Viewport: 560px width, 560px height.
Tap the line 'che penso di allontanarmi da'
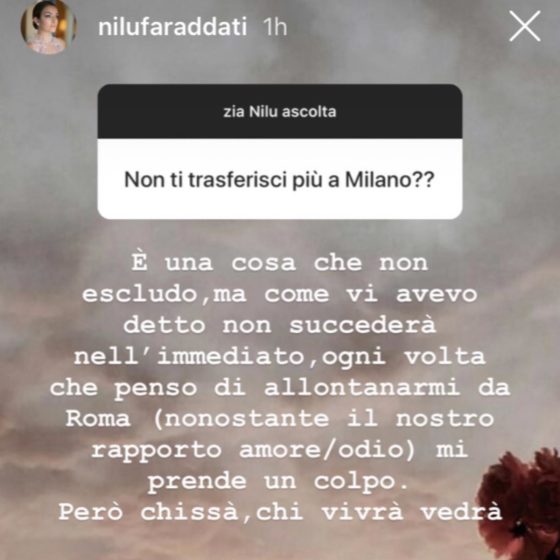tap(280, 388)
